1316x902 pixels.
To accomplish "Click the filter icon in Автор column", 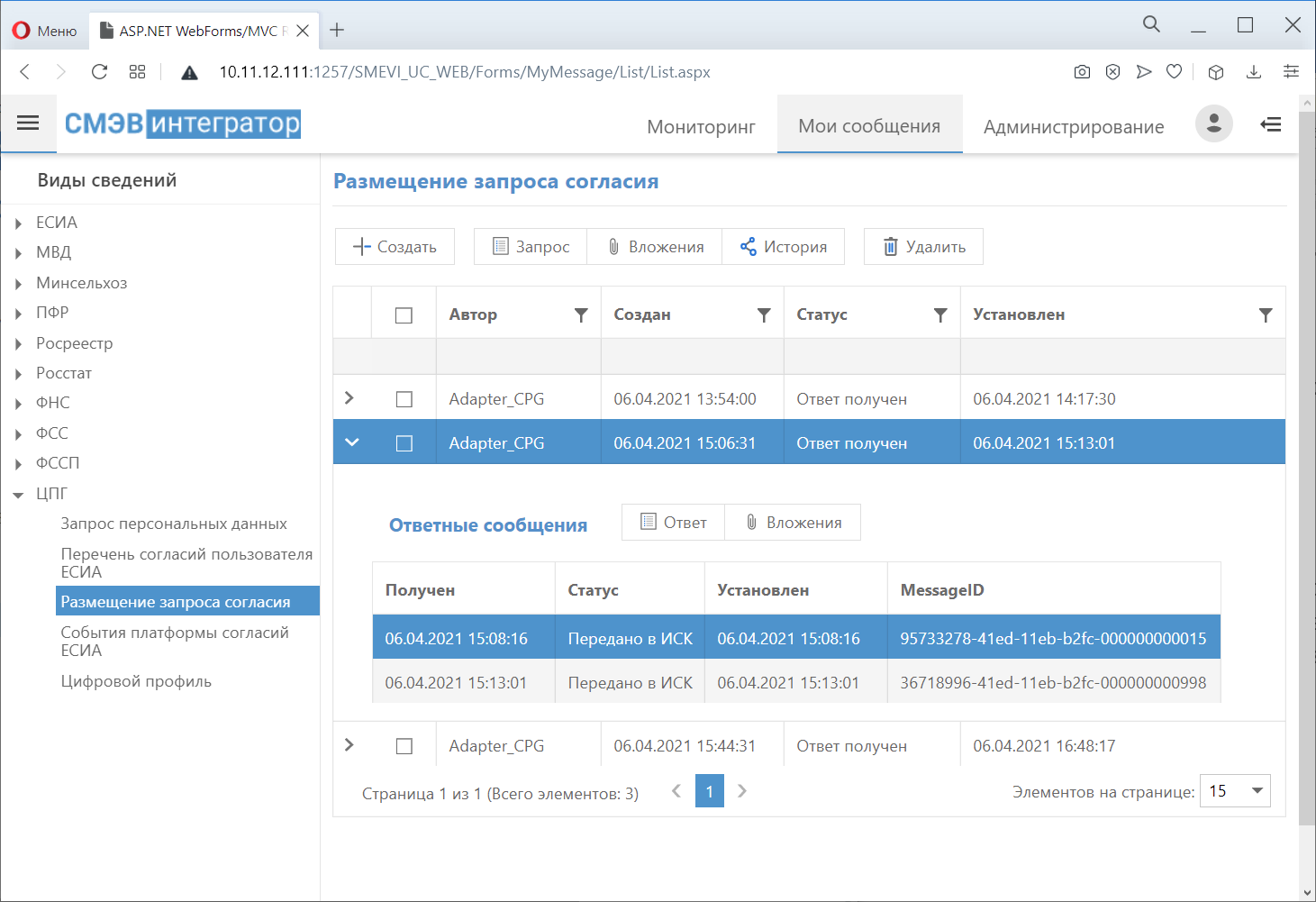I will (x=581, y=314).
